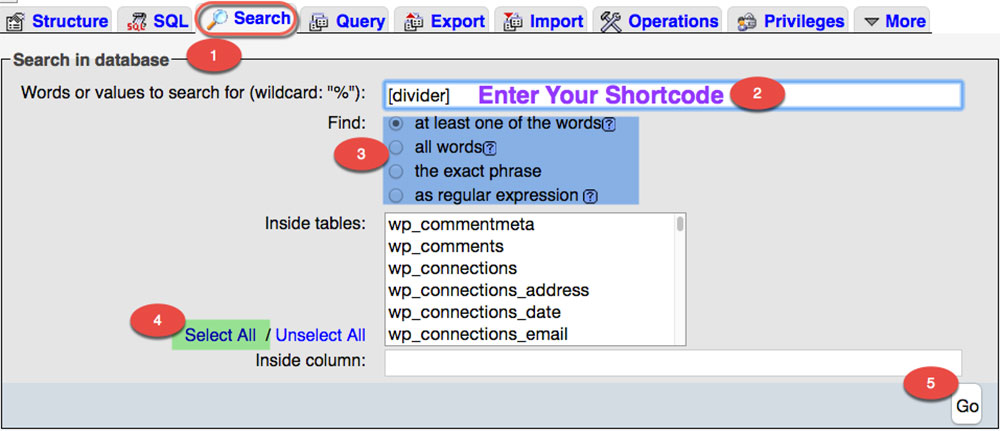The width and height of the screenshot is (1000, 431).
Task: Click the Import tab icon
Action: (x=512, y=21)
